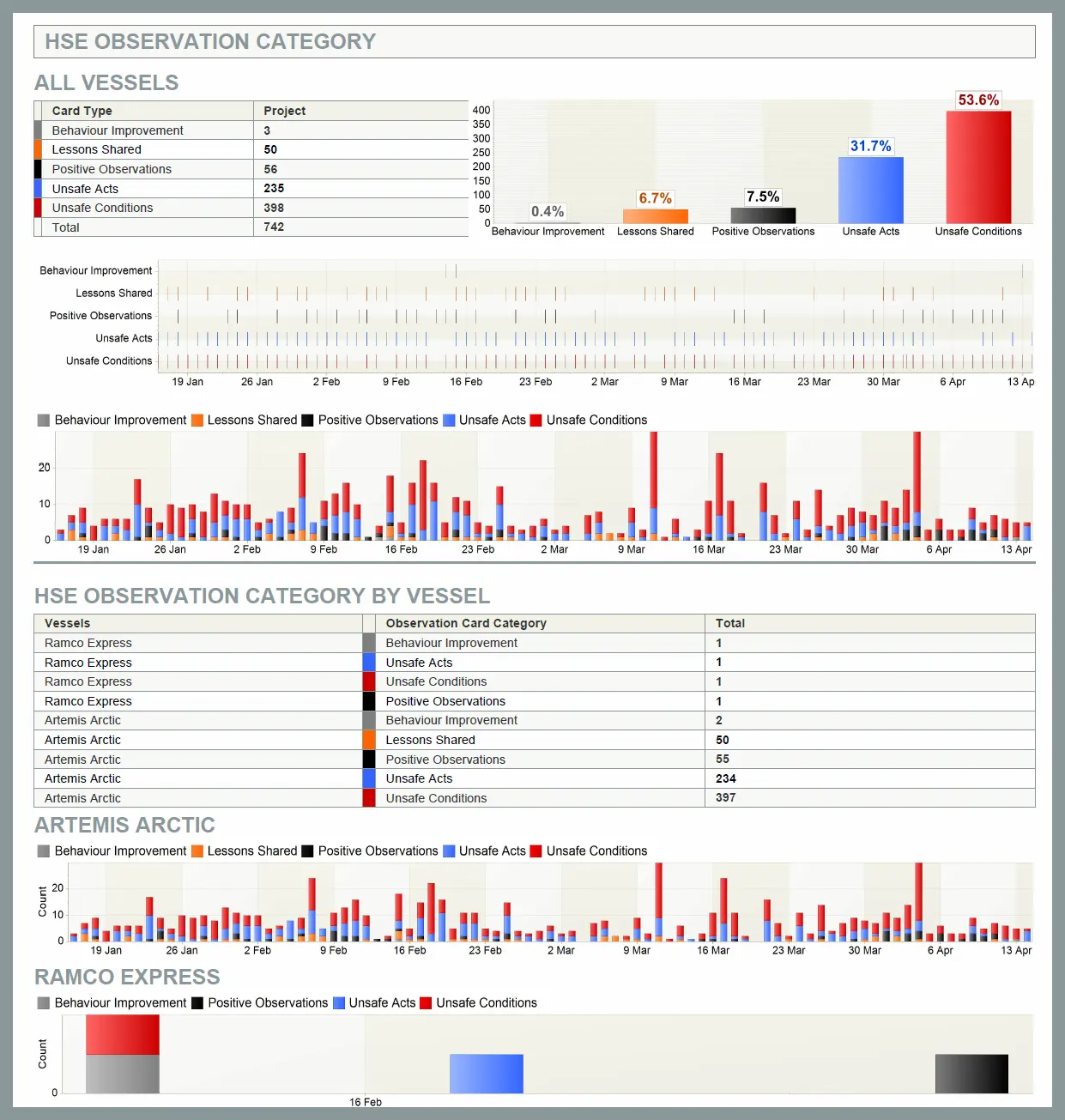Viewport: 1065px width, 1120px height.
Task: Toggle Unsafe Conditions legend in Ramco Express chart
Action: click(x=479, y=1002)
